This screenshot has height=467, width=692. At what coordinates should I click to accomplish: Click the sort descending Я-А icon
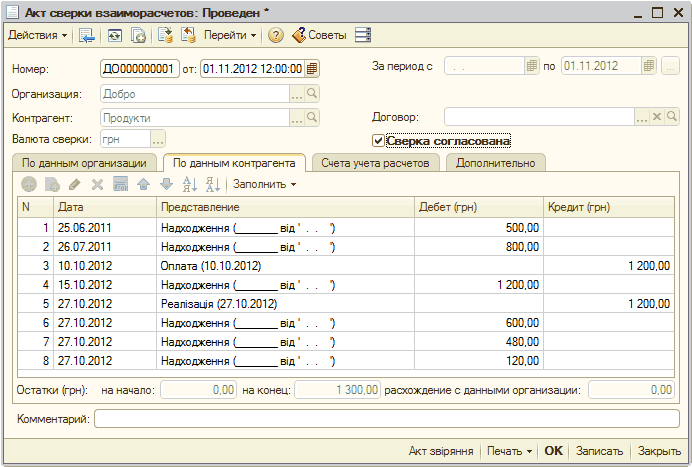(212, 184)
